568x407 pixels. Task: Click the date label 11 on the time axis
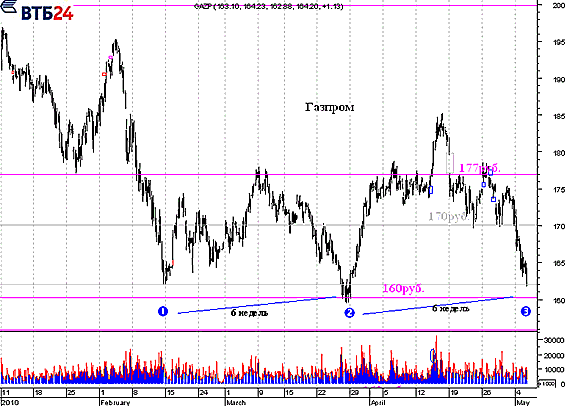6,393
